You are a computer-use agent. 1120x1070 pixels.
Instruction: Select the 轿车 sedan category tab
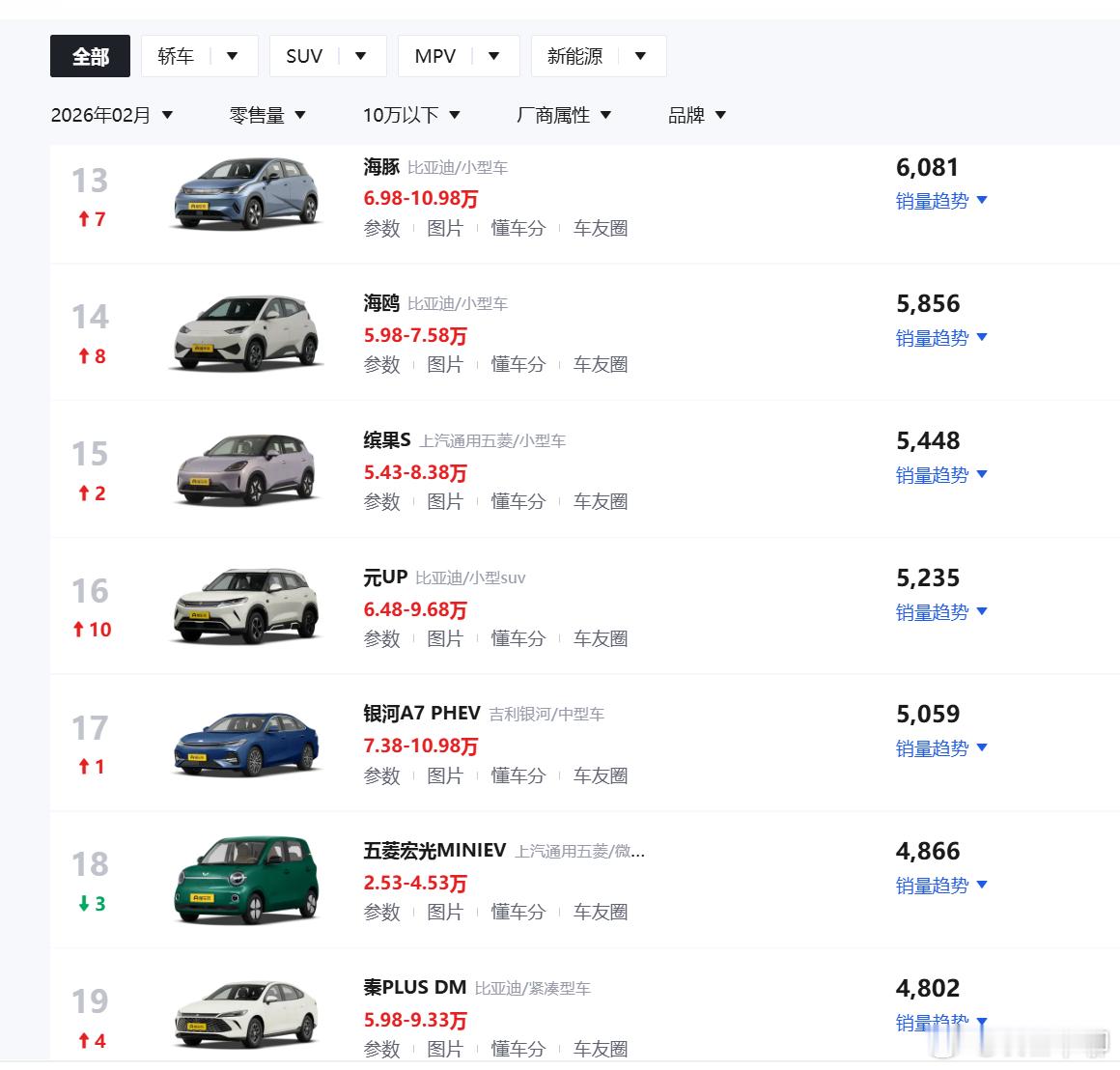click(175, 56)
